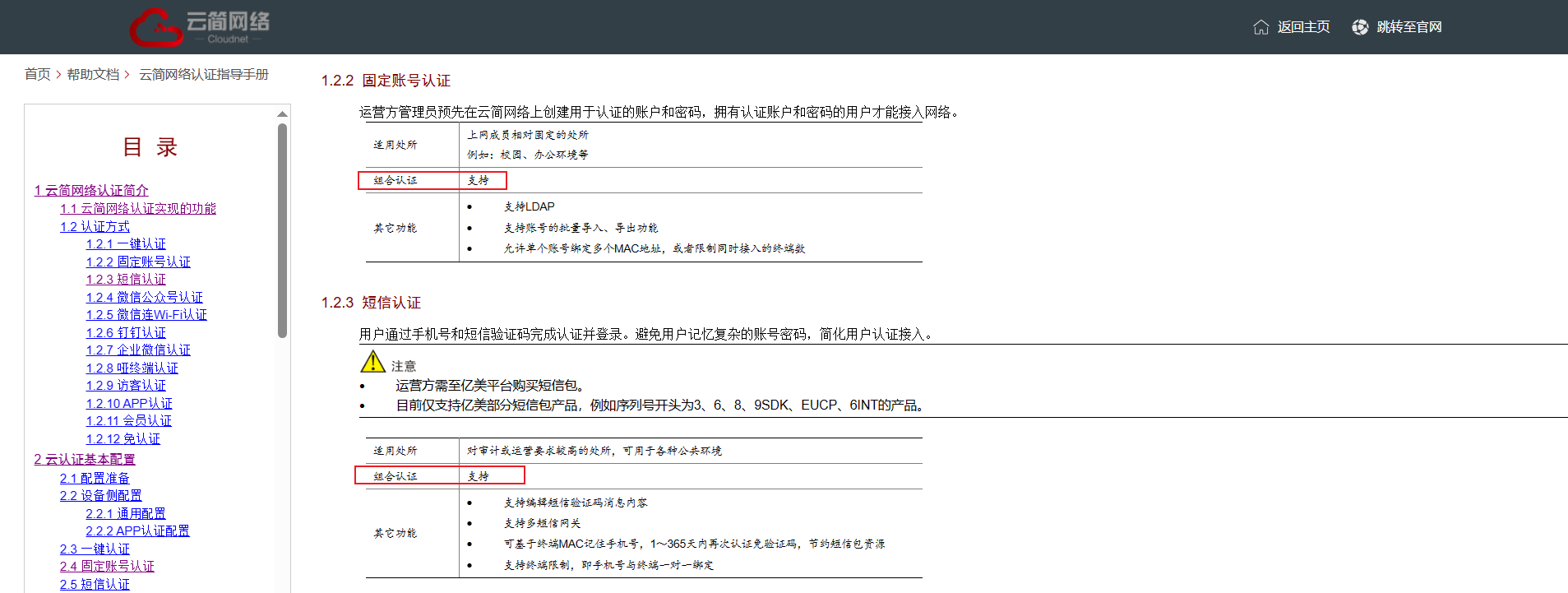Go to contents entry 2.2.1 通用配置
Viewport: 1568px width, 593px height.
tap(126, 513)
